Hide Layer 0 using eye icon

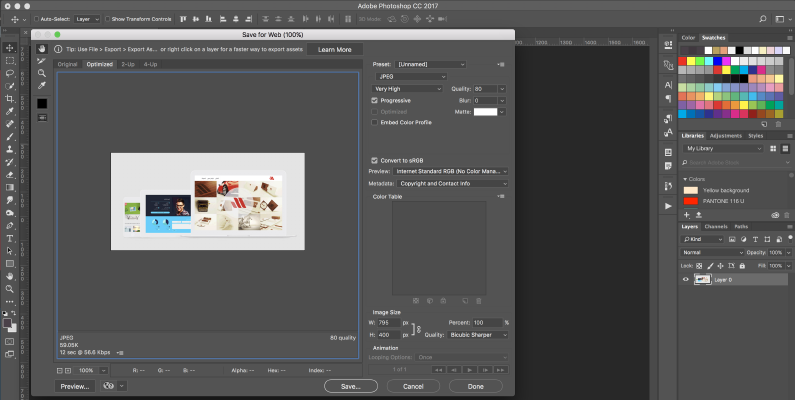[686, 279]
